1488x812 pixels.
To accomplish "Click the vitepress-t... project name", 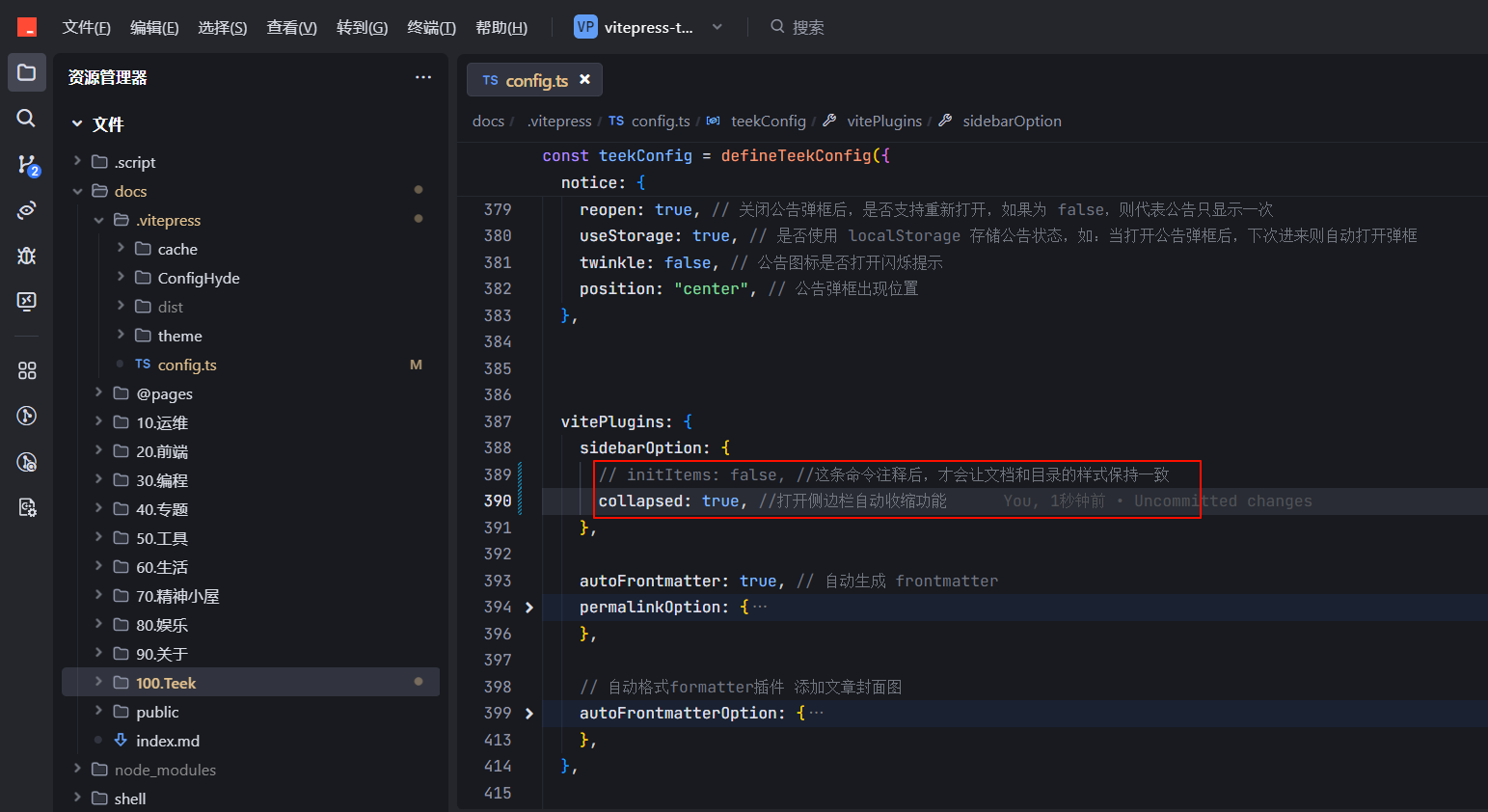I will click(648, 27).
